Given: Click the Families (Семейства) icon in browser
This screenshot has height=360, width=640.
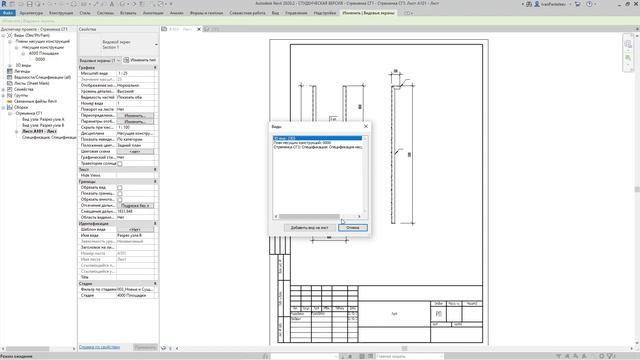Looking at the screenshot, I should 10,89.
